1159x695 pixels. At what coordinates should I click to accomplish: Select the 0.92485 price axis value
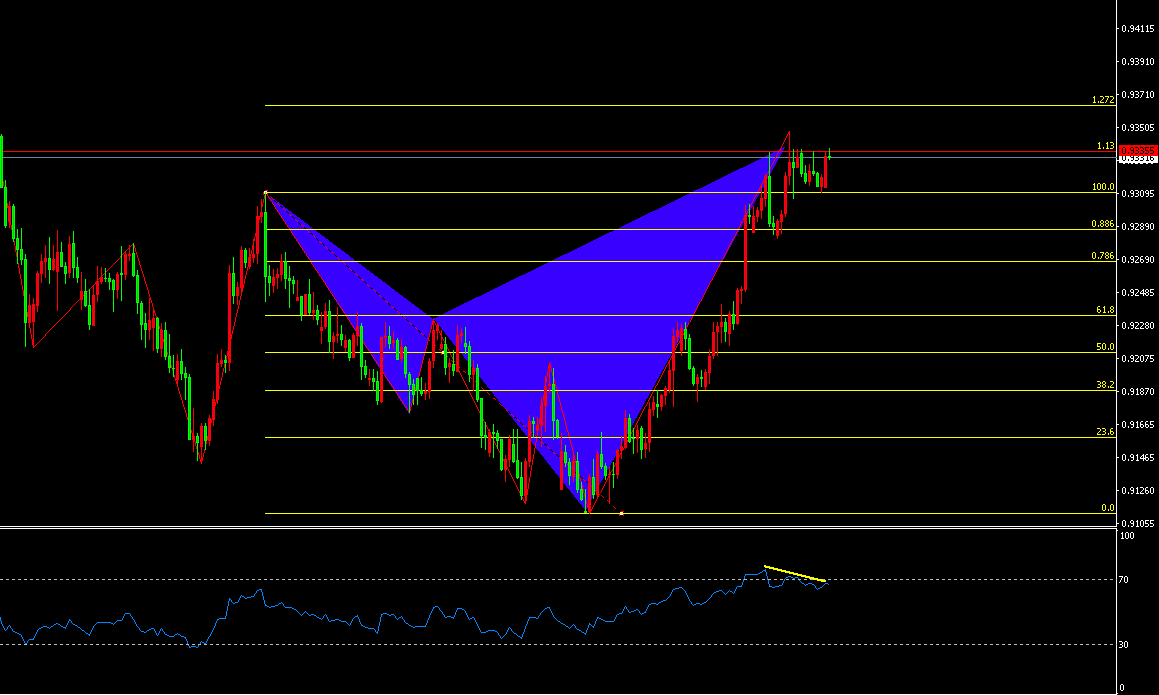(1138, 292)
